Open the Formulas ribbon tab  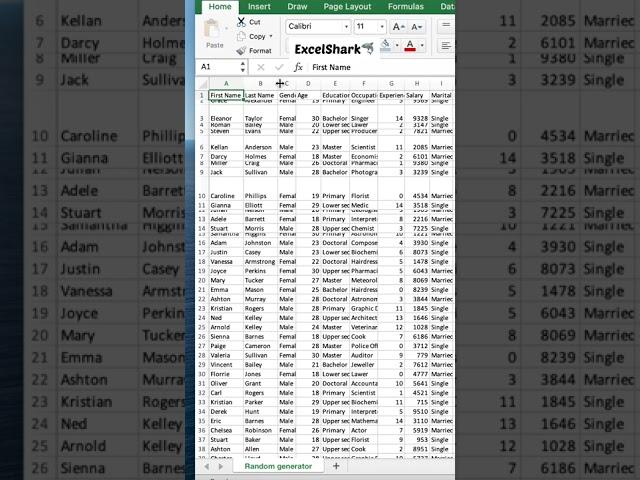pyautogui.click(x=406, y=7)
